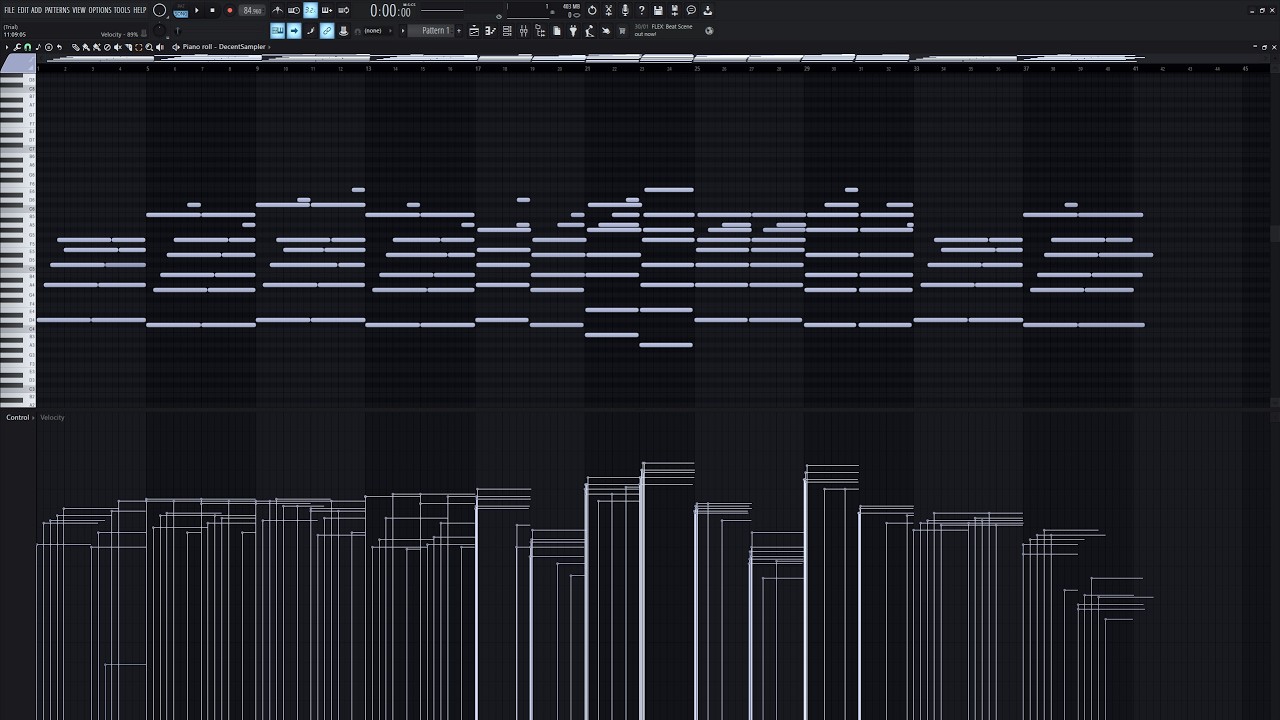
Task: Open the piano roll menu arrow
Action: click(x=7, y=47)
